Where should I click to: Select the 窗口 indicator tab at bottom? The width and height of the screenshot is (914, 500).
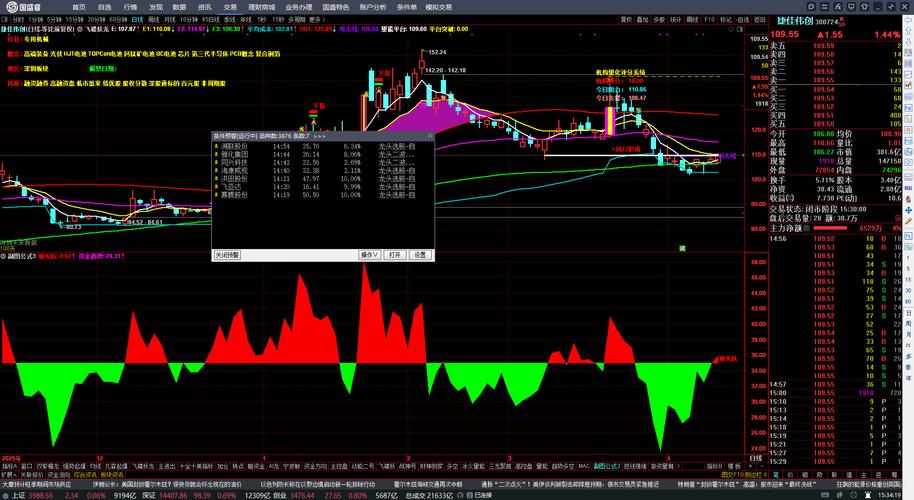[x=26, y=466]
